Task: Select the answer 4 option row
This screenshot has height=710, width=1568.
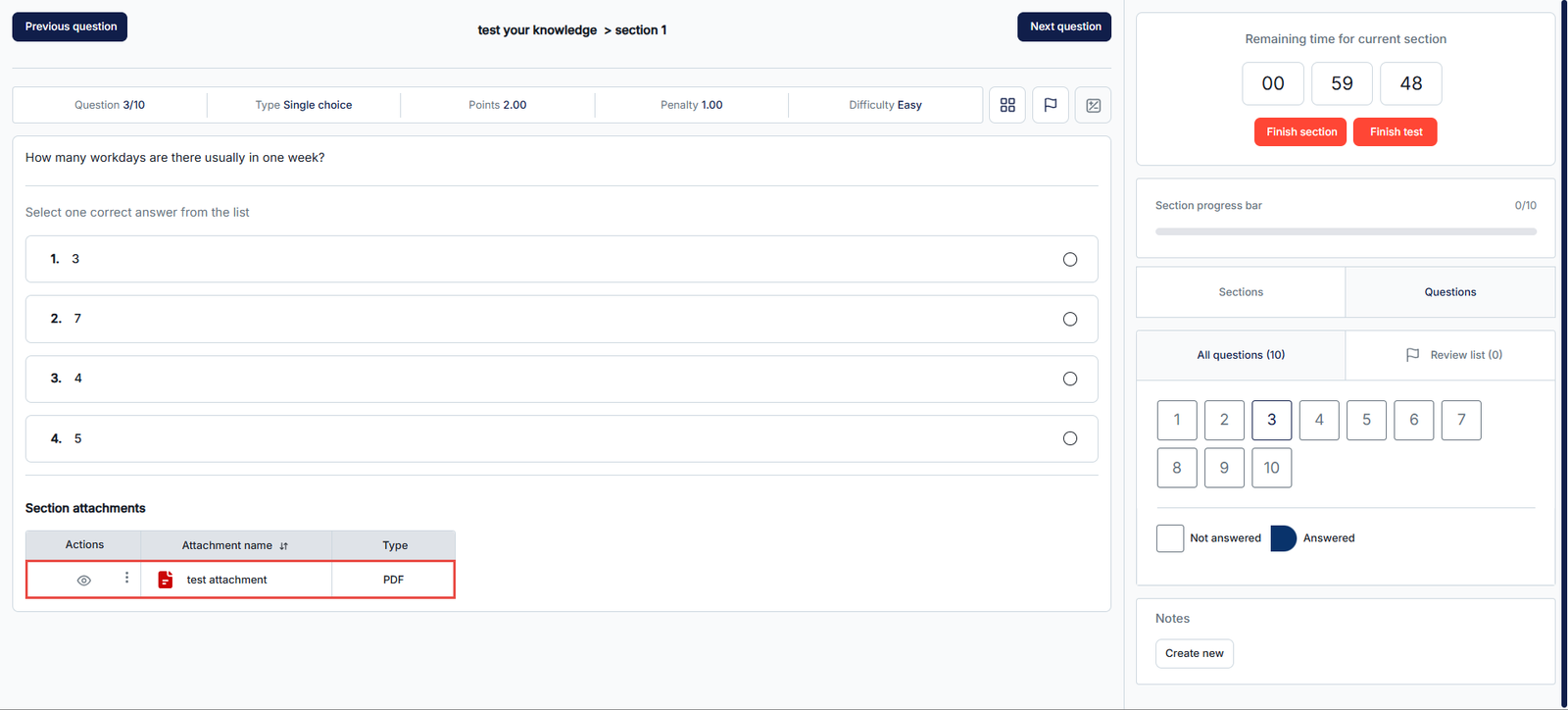Action: pyautogui.click(x=561, y=379)
